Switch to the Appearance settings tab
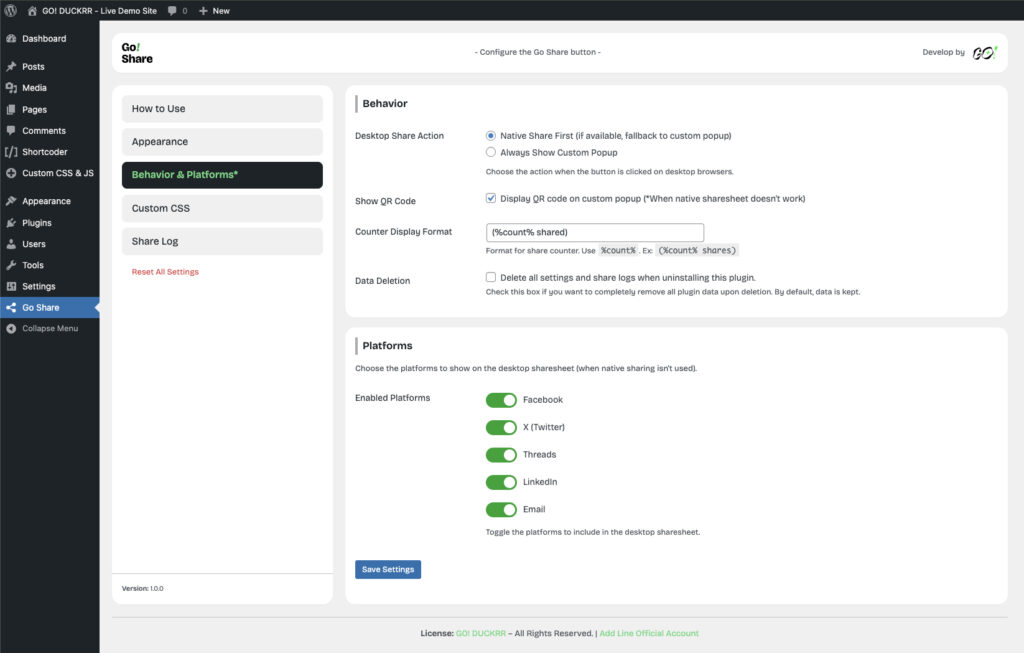 click(222, 142)
